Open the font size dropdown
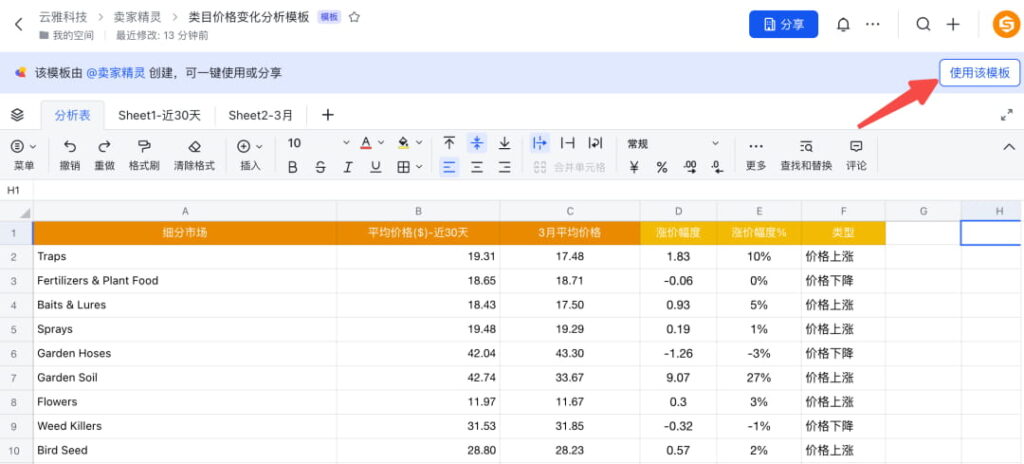1024x464 pixels. pos(346,143)
